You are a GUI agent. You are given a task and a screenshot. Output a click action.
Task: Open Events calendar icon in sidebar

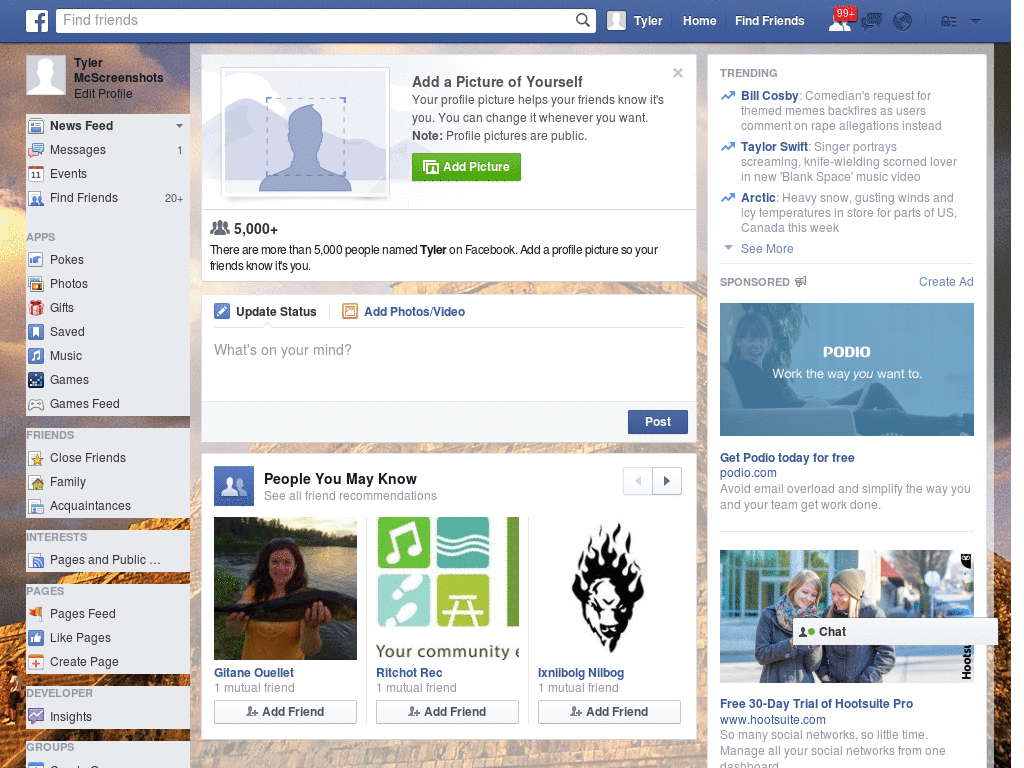(x=36, y=174)
